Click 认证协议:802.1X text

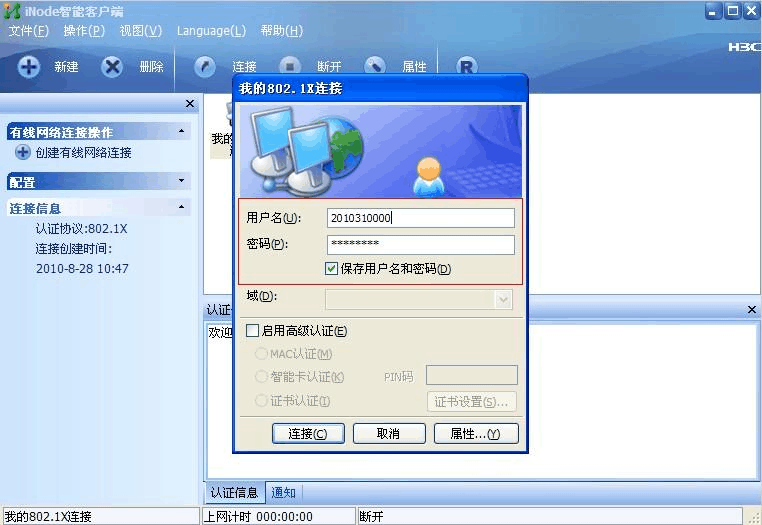point(81,228)
